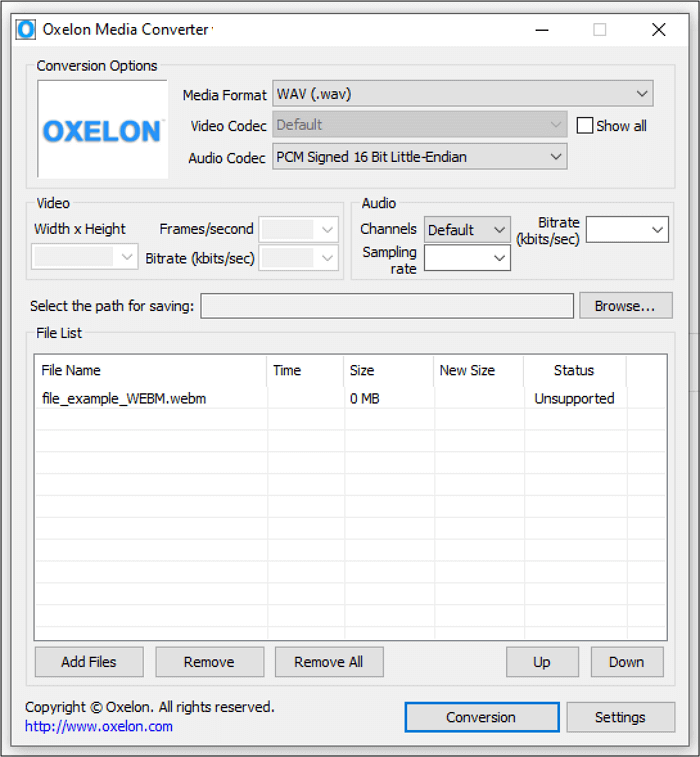This screenshot has width=700, height=757.
Task: Click the Time column header
Action: (305, 370)
